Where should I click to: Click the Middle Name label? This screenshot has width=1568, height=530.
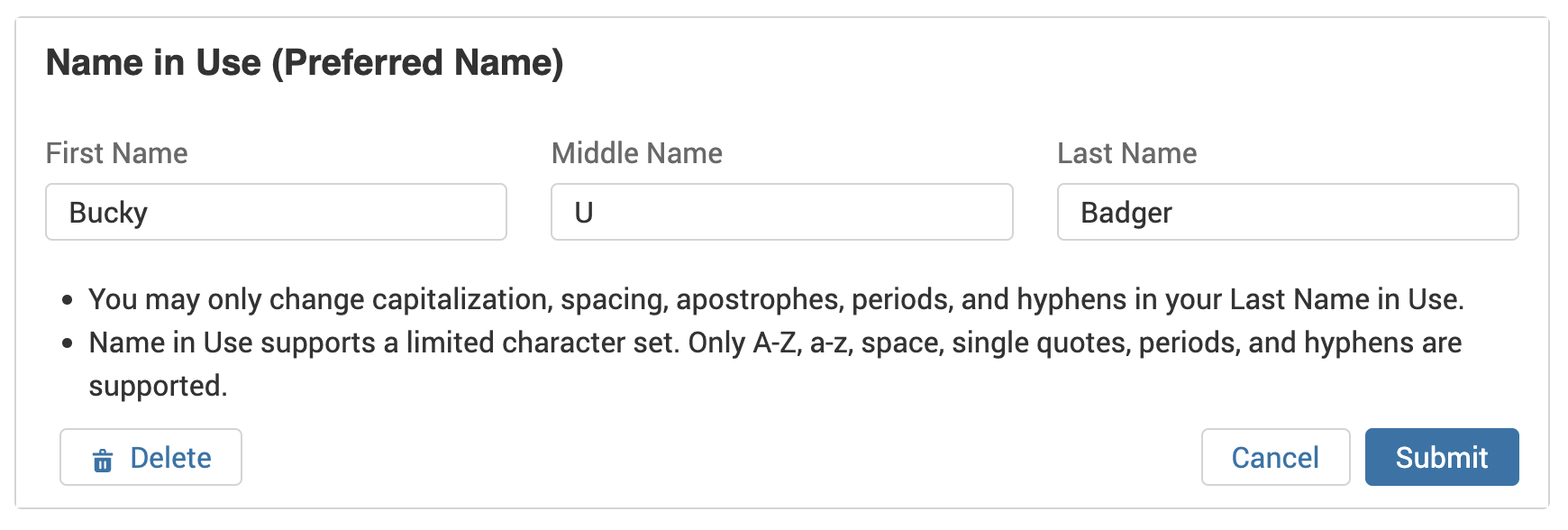[x=637, y=153]
